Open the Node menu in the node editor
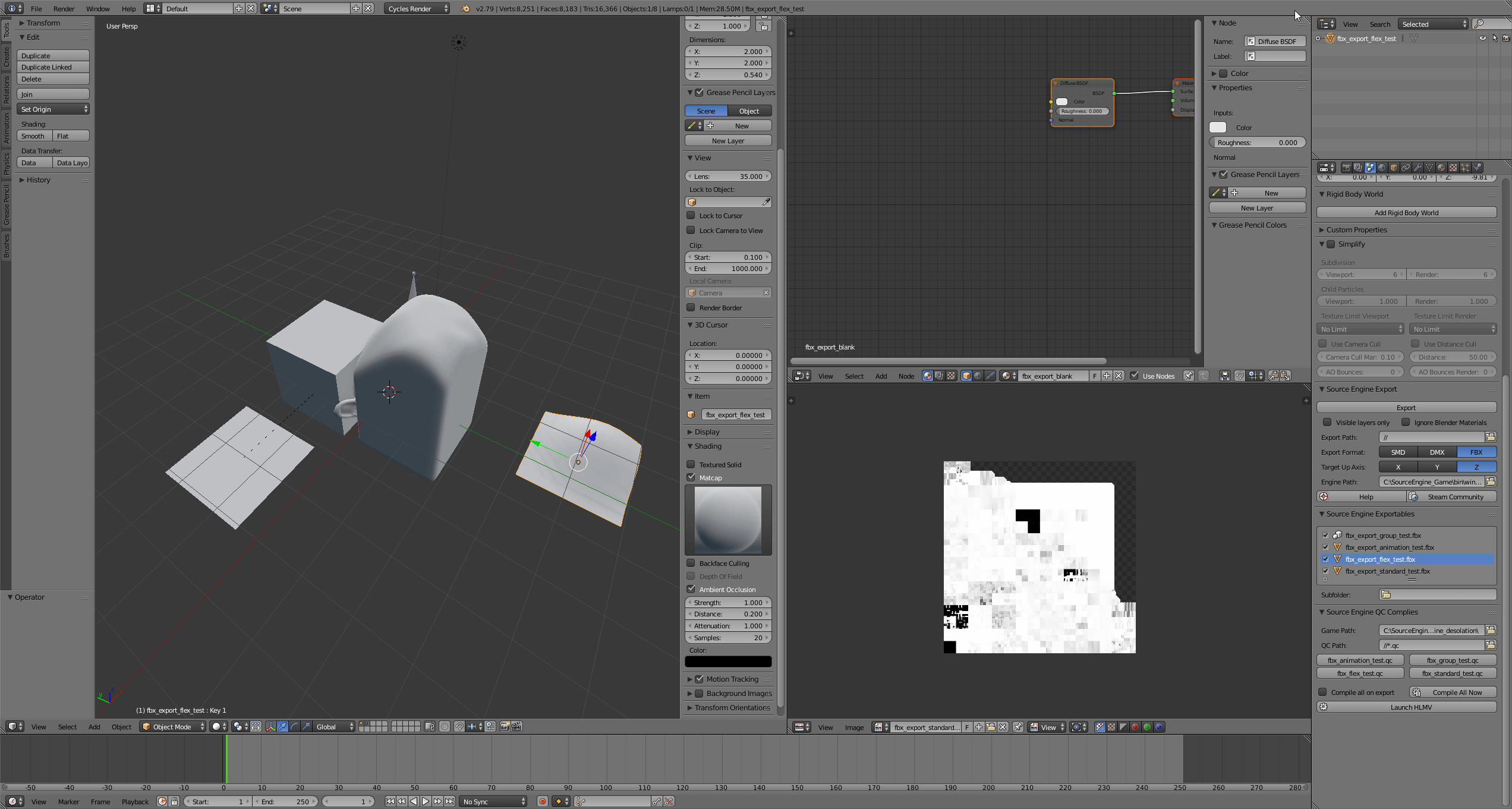 [906, 376]
